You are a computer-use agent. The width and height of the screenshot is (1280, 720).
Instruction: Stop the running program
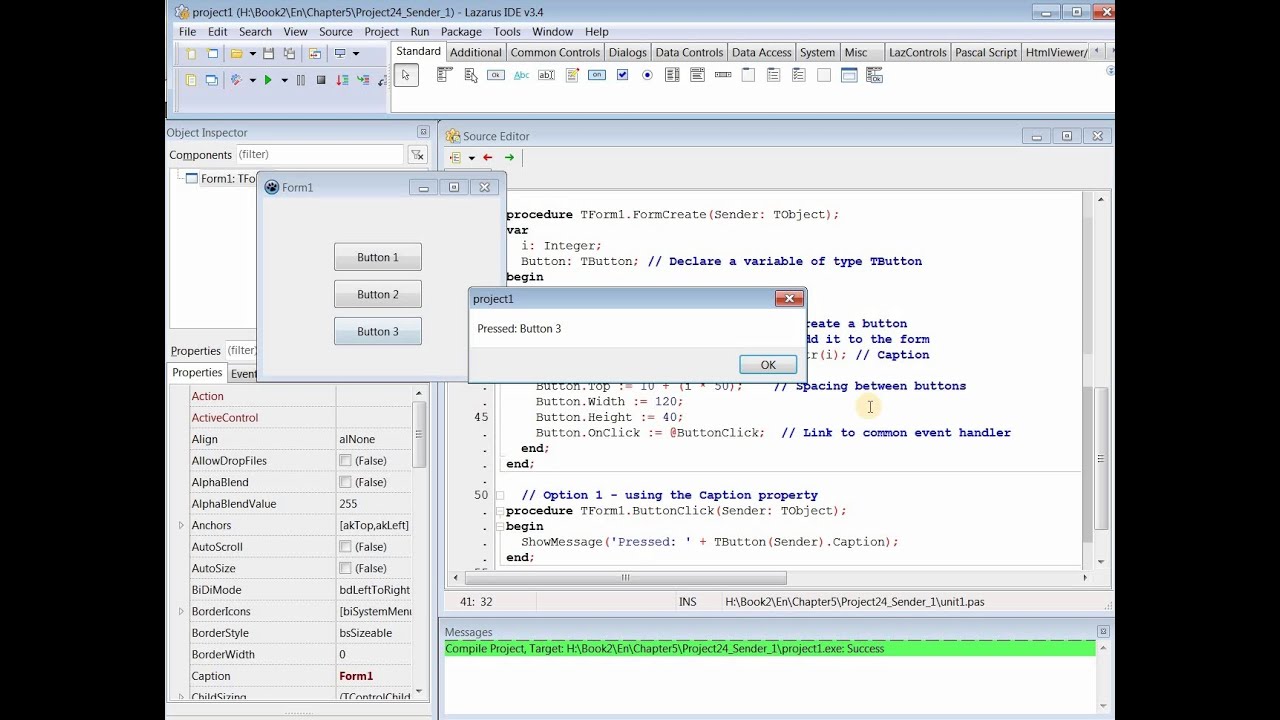(x=321, y=80)
